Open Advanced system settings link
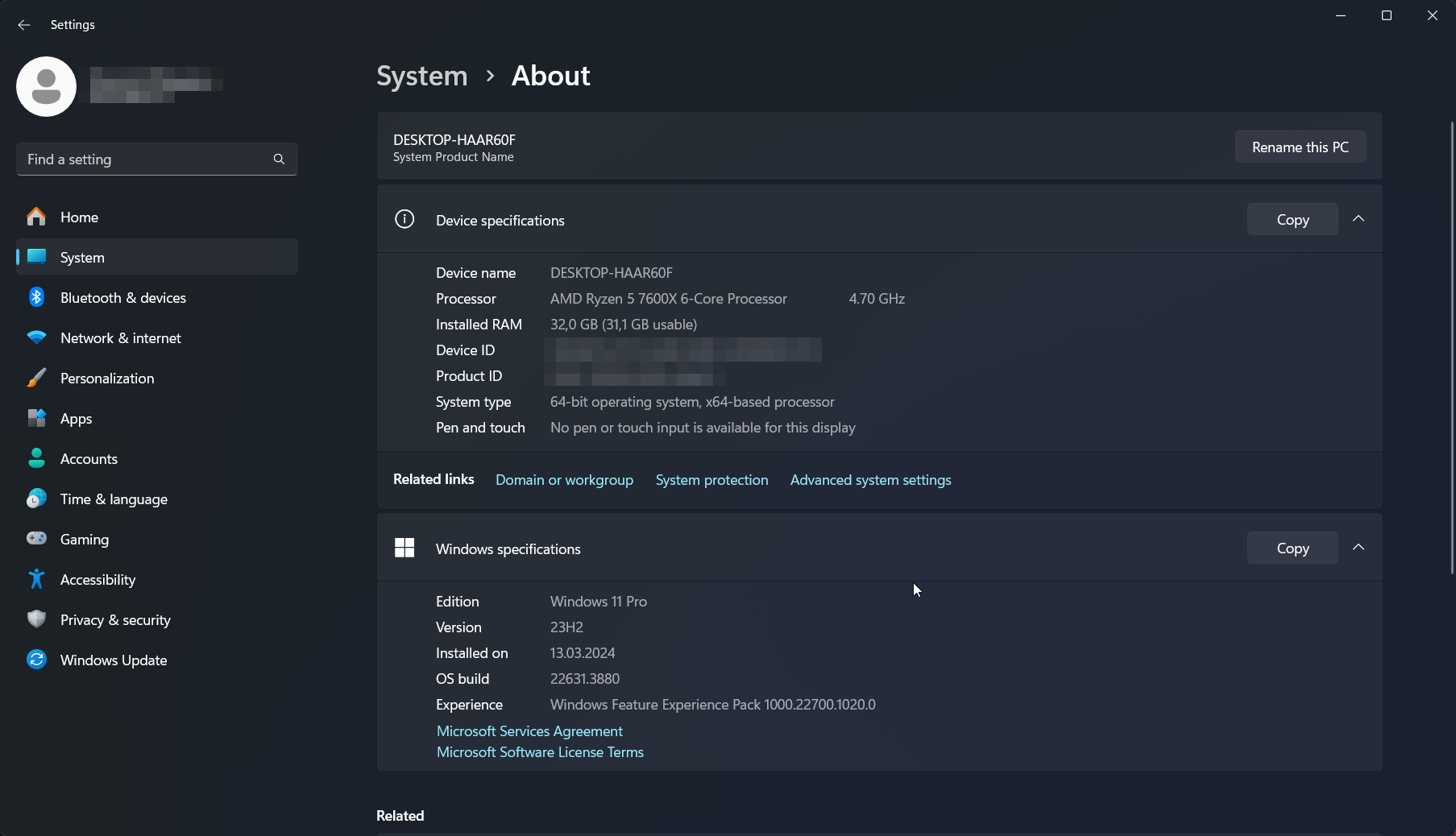Screen dimensions: 1456x836 (x=870, y=480)
